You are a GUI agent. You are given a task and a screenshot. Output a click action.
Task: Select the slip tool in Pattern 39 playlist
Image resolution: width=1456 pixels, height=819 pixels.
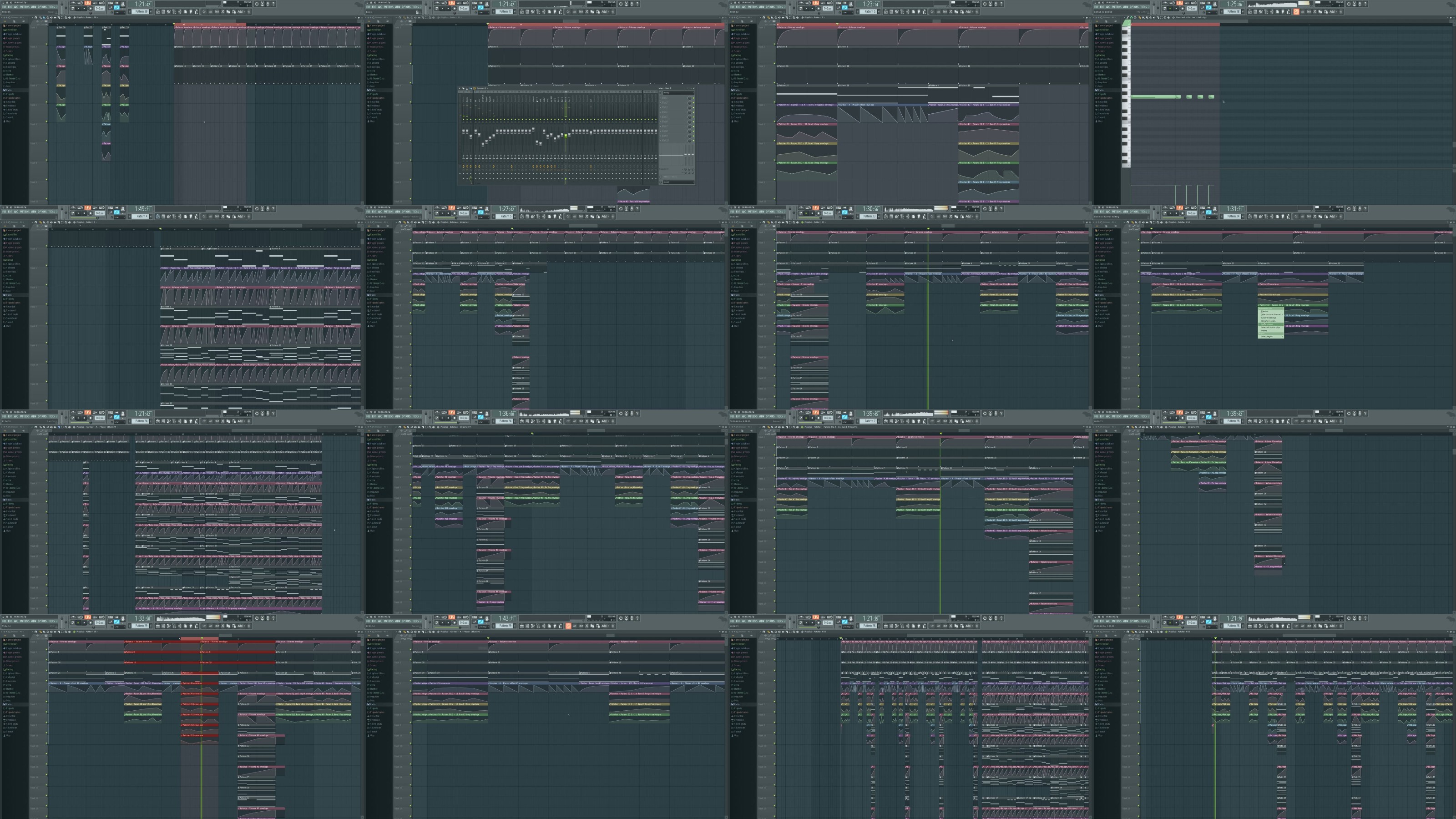56,18
